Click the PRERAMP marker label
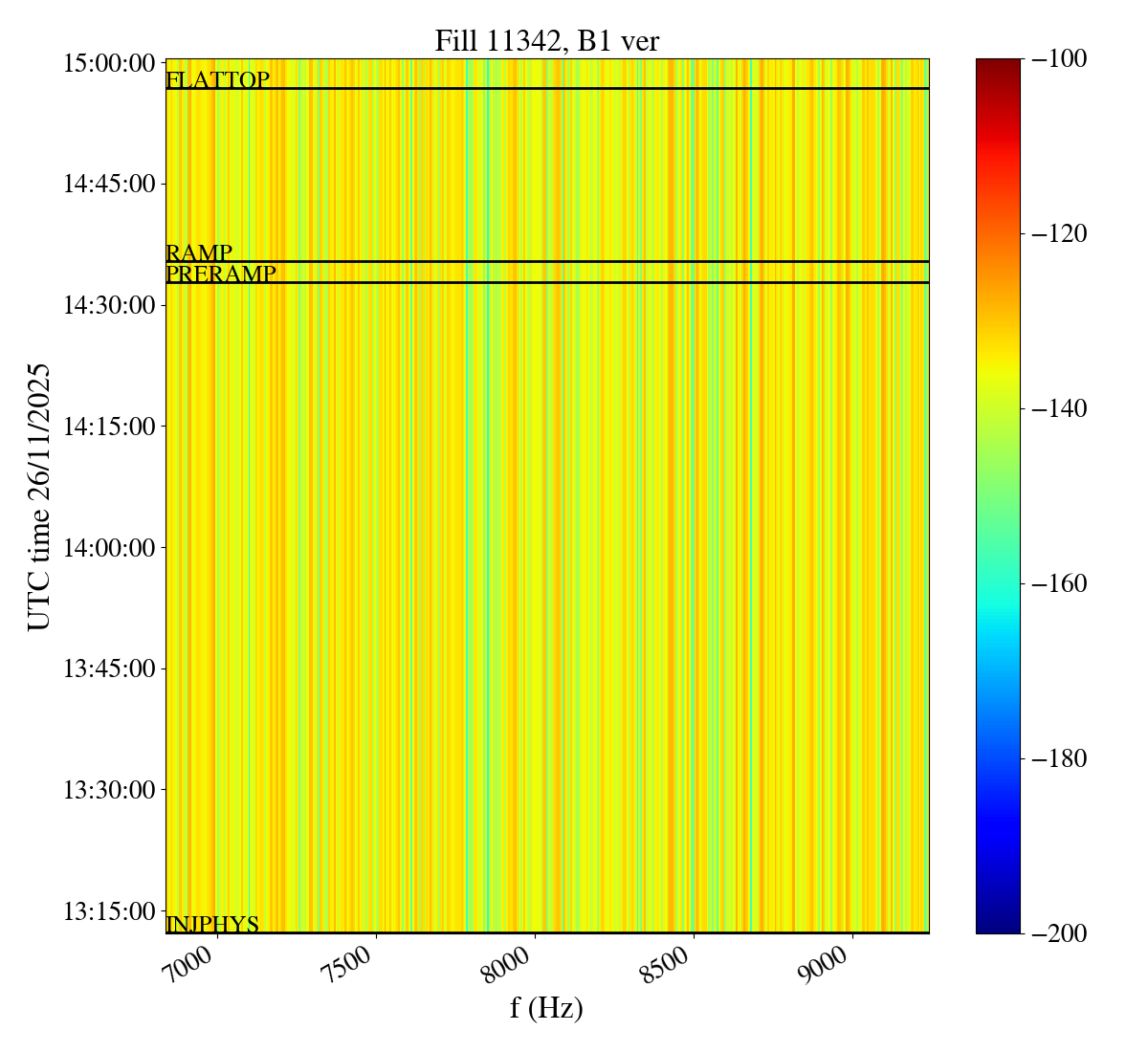The height and width of the screenshot is (1052, 1148). pyautogui.click(x=221, y=274)
